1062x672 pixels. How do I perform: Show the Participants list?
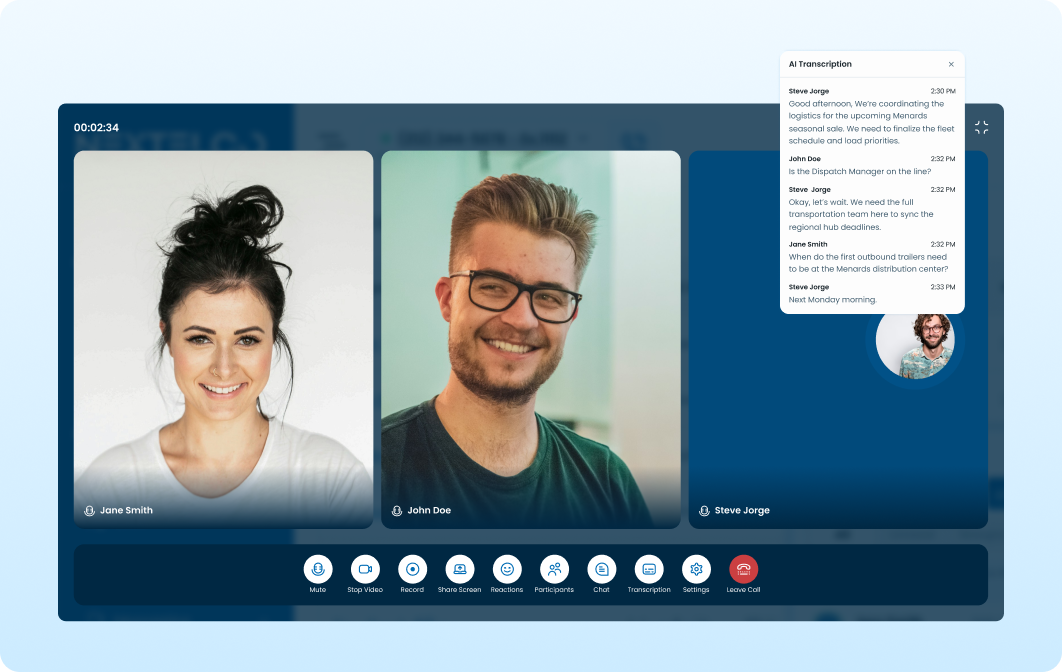(554, 569)
